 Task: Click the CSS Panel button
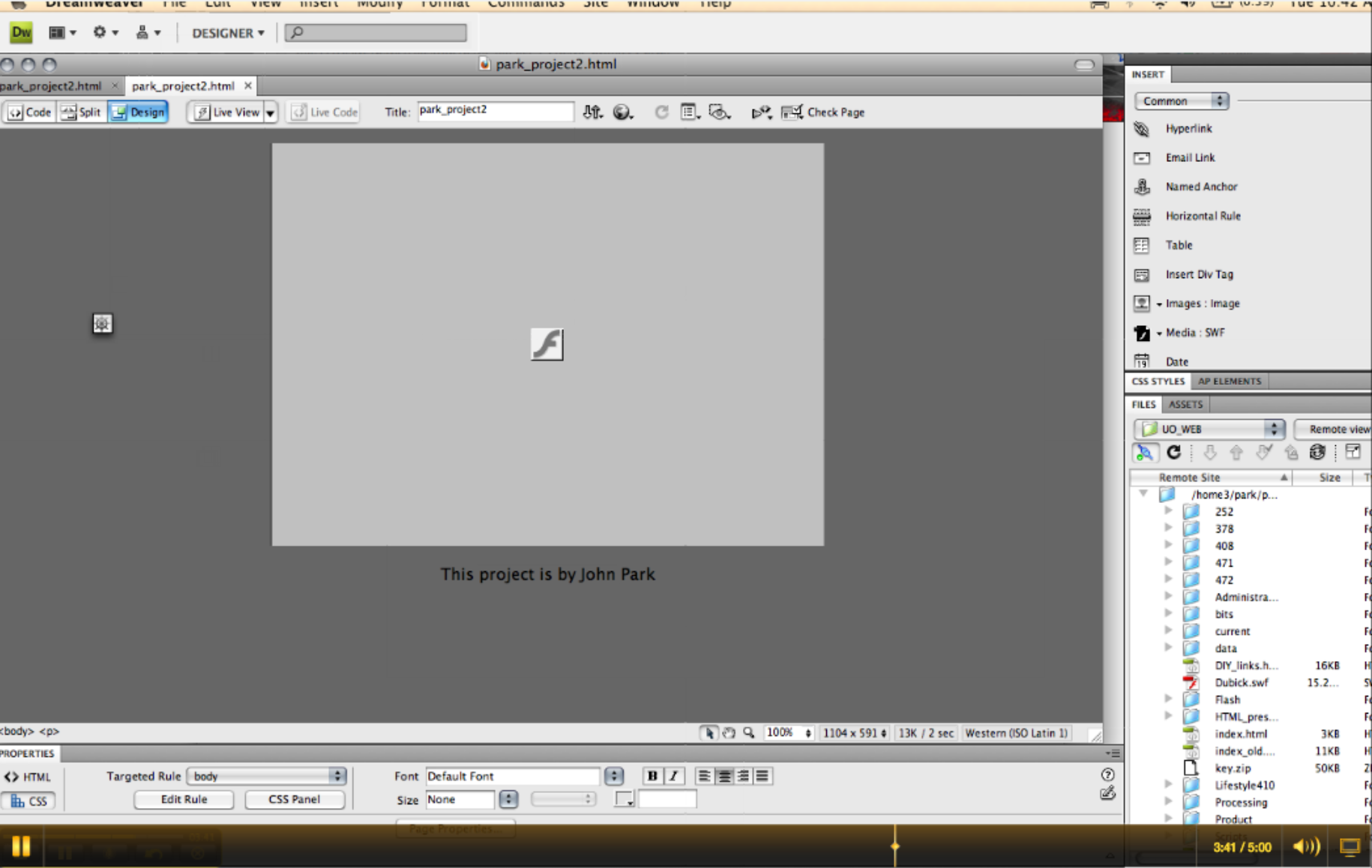[x=294, y=800]
